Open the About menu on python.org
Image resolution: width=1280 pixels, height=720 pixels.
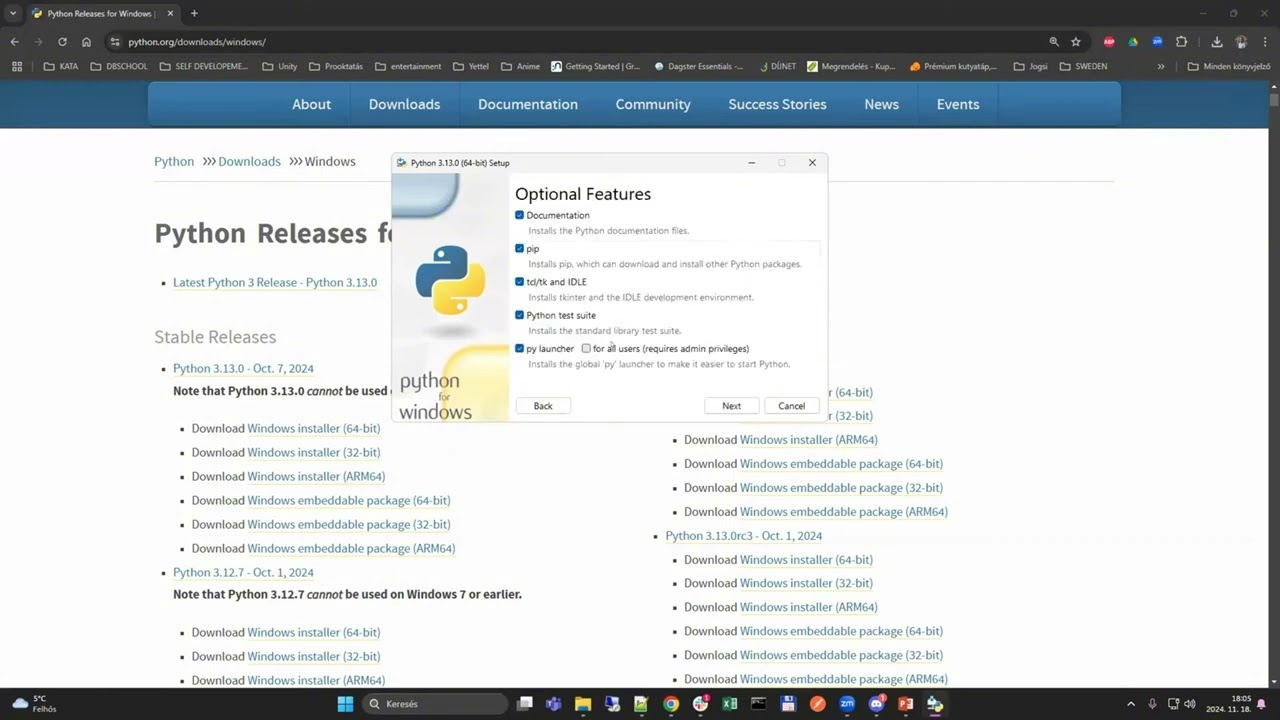311,104
